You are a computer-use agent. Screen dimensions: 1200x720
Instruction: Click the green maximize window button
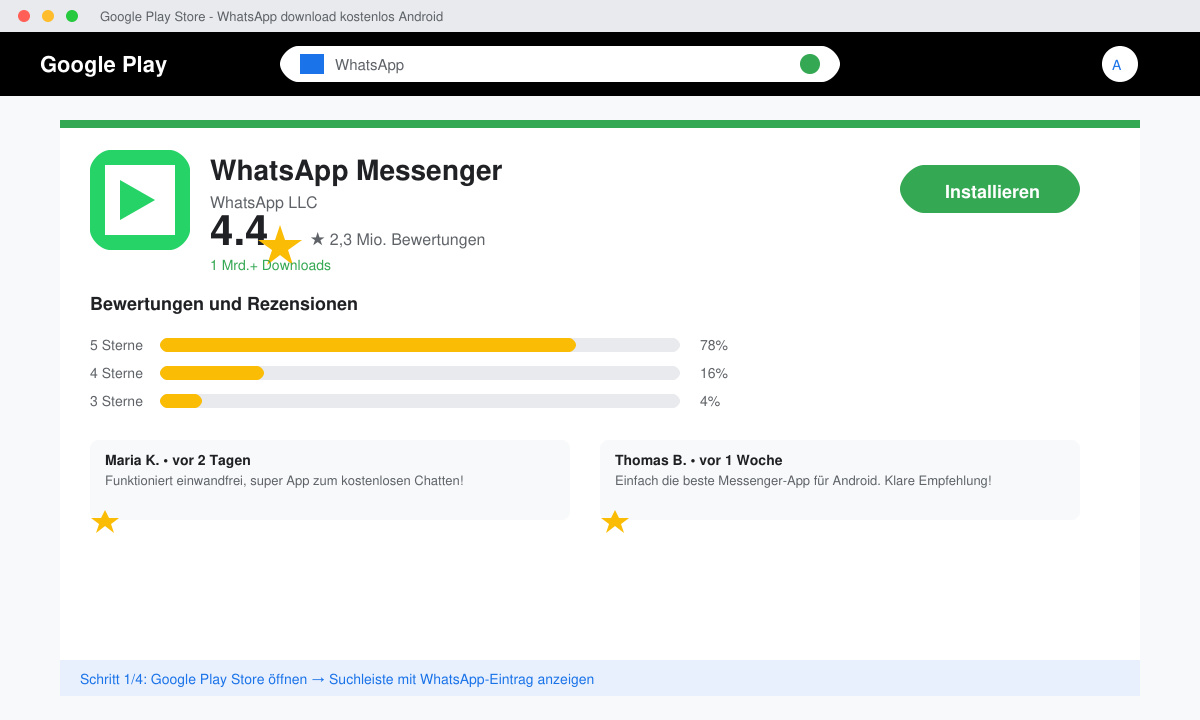(x=72, y=16)
